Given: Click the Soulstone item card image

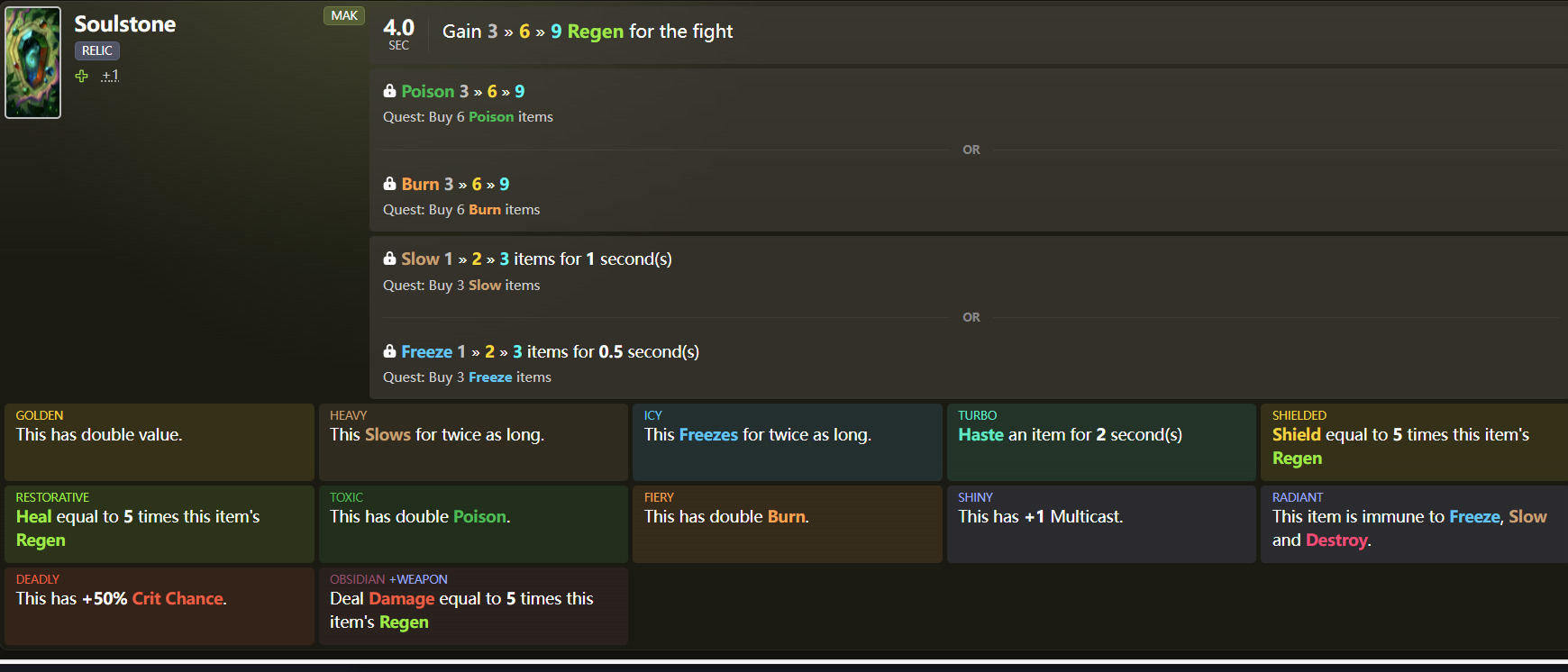Looking at the screenshot, I should 33,63.
